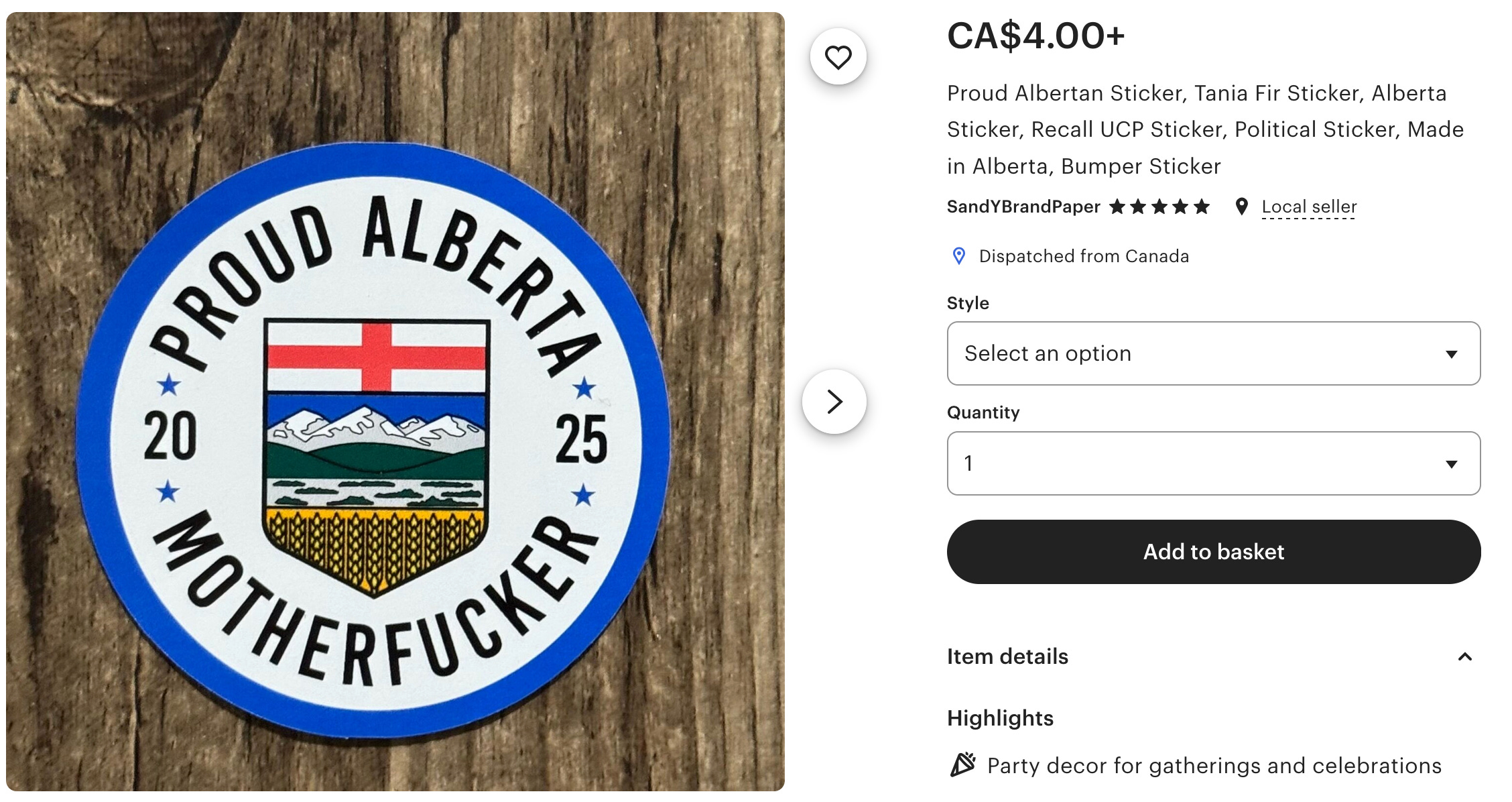Image resolution: width=1512 pixels, height=802 pixels.
Task: Click the heart favourite icon
Action: click(x=838, y=57)
